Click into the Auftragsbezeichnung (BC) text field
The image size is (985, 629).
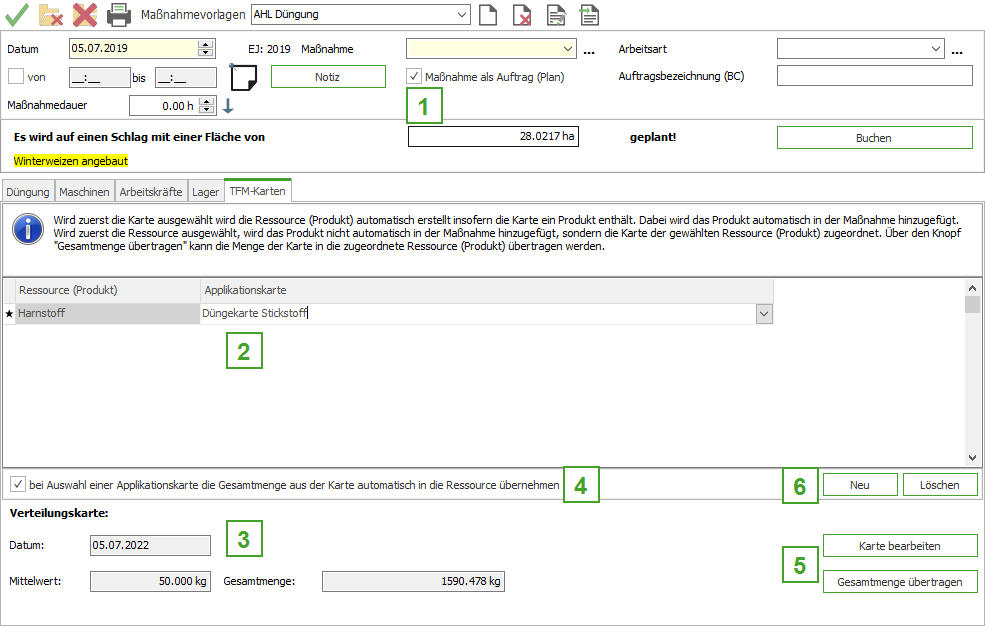pos(874,76)
